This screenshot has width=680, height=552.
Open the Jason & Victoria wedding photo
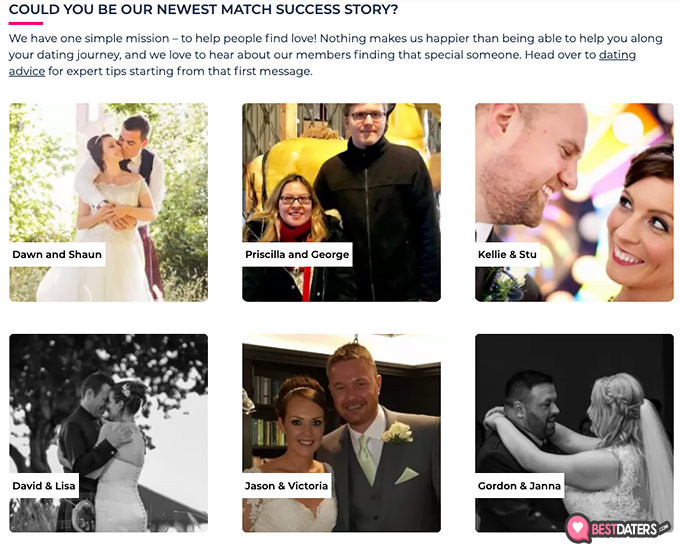(341, 433)
